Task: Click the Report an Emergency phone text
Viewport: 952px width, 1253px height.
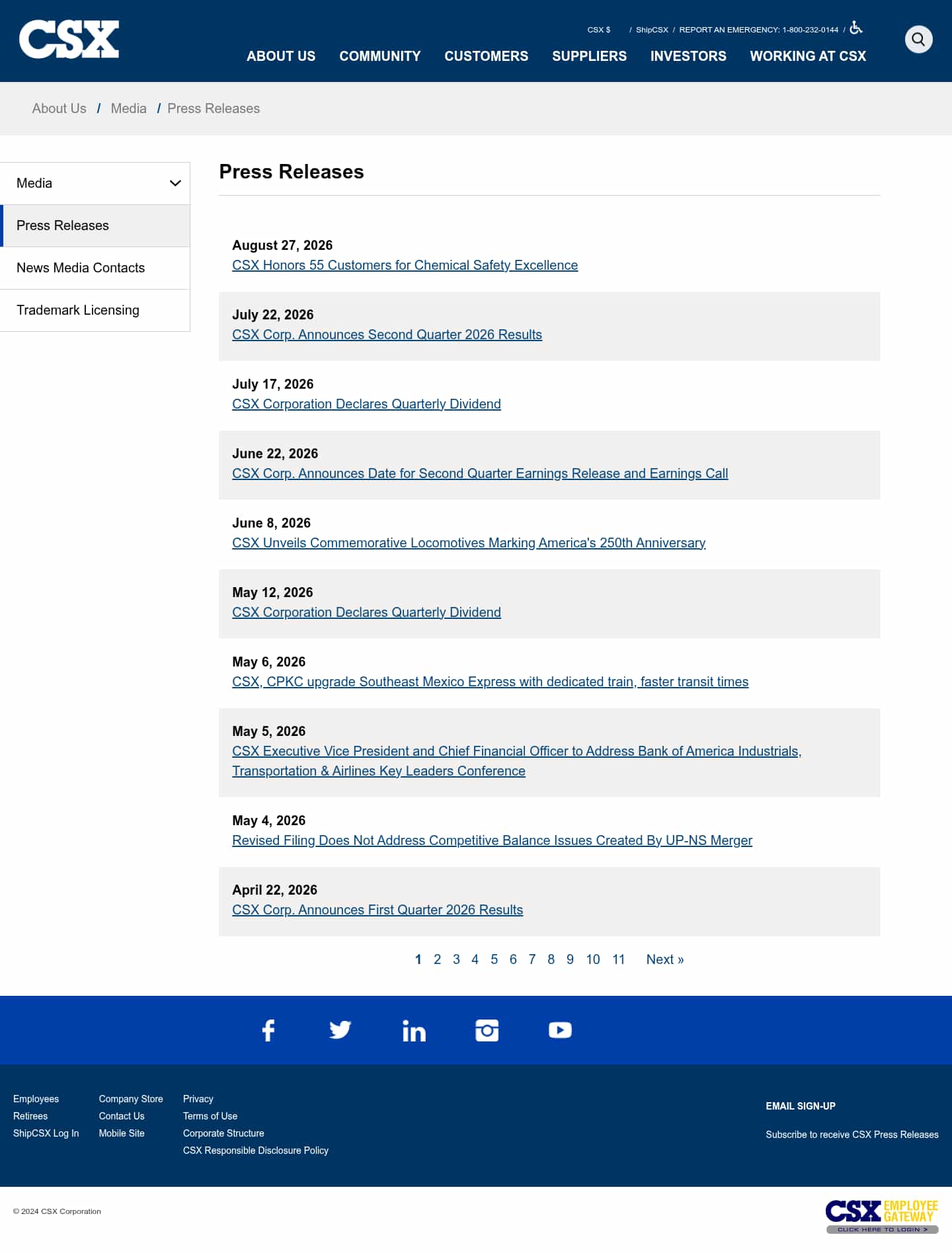Action: point(759,30)
